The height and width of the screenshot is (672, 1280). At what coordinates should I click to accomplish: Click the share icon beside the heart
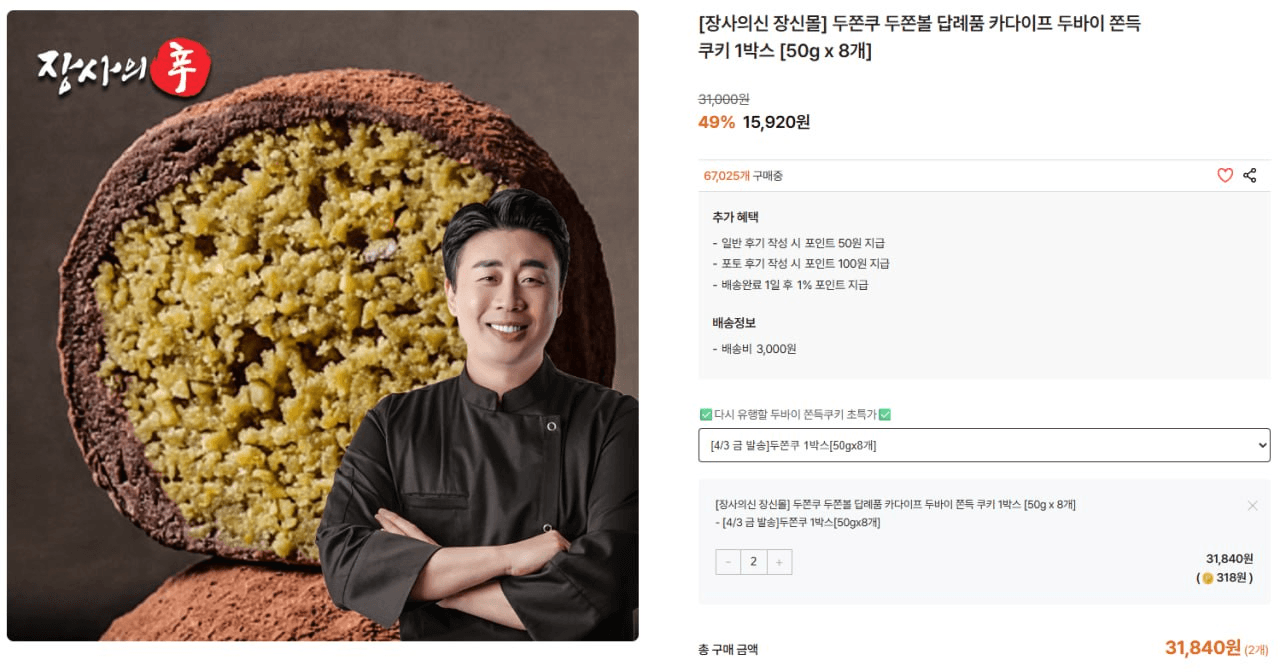tap(1250, 175)
